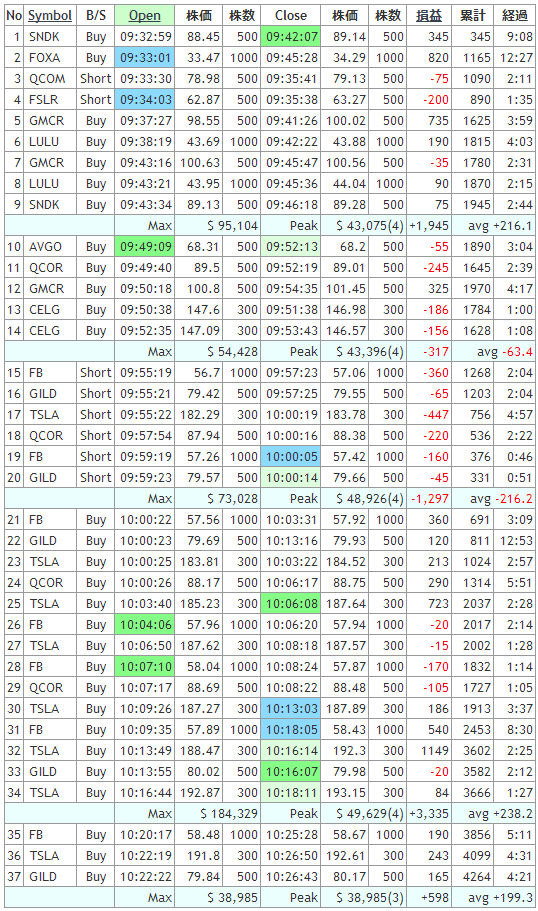Select the 1149 profit value in row 32
The image size is (538, 911).
pos(435,750)
